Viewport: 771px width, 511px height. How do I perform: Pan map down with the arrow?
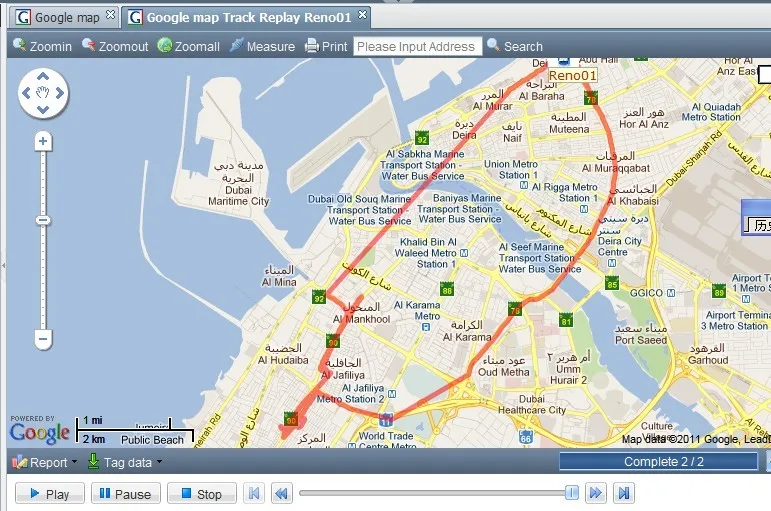click(x=43, y=110)
